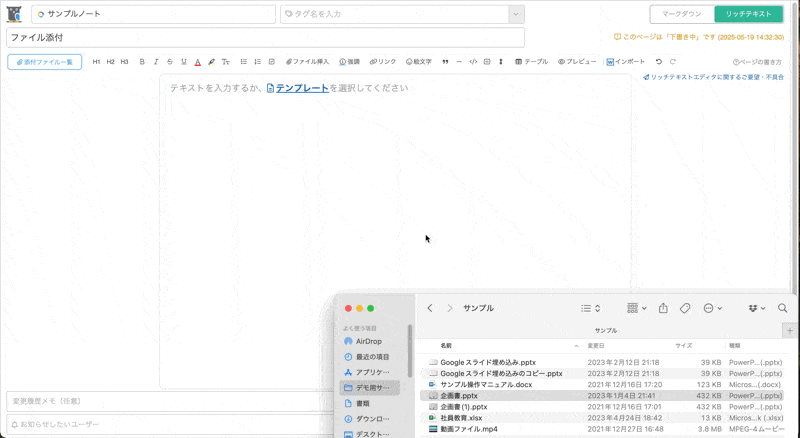Image resolution: width=800 pixels, height=438 pixels.
Task: Sort by 名前 column header
Action: pos(446,346)
